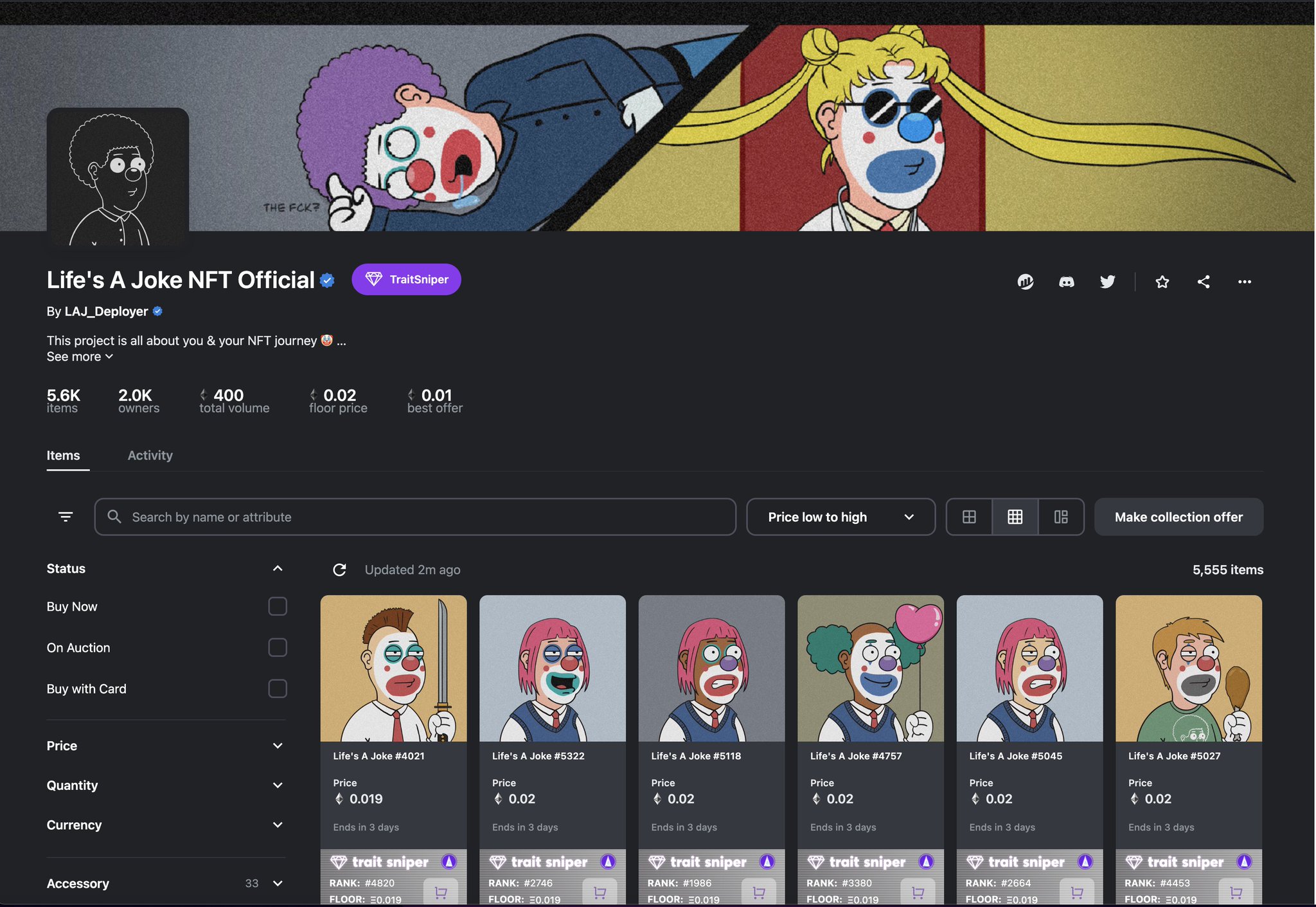Switch to the Activity tab
1316x907 pixels.
click(150, 455)
